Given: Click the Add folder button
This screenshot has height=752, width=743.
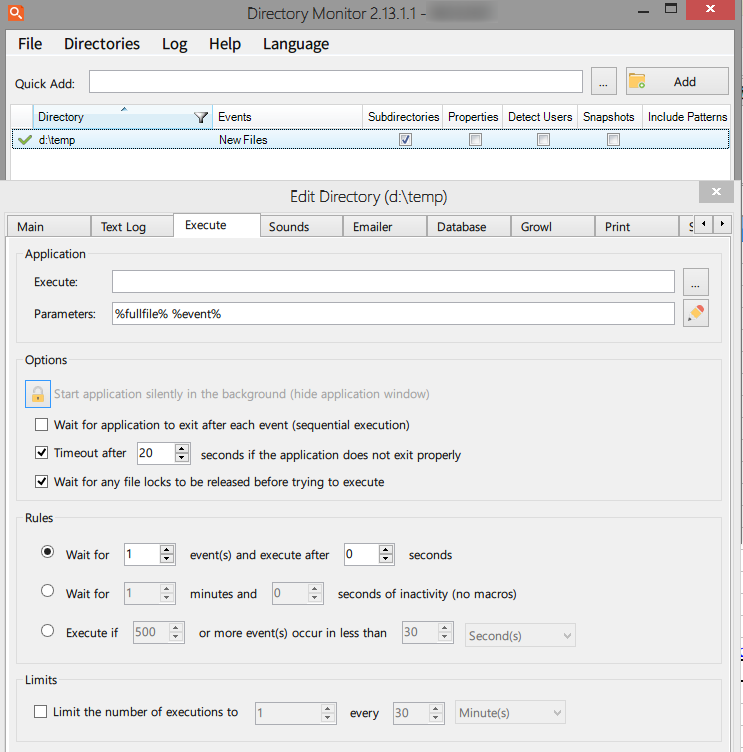Looking at the screenshot, I should coord(677,82).
